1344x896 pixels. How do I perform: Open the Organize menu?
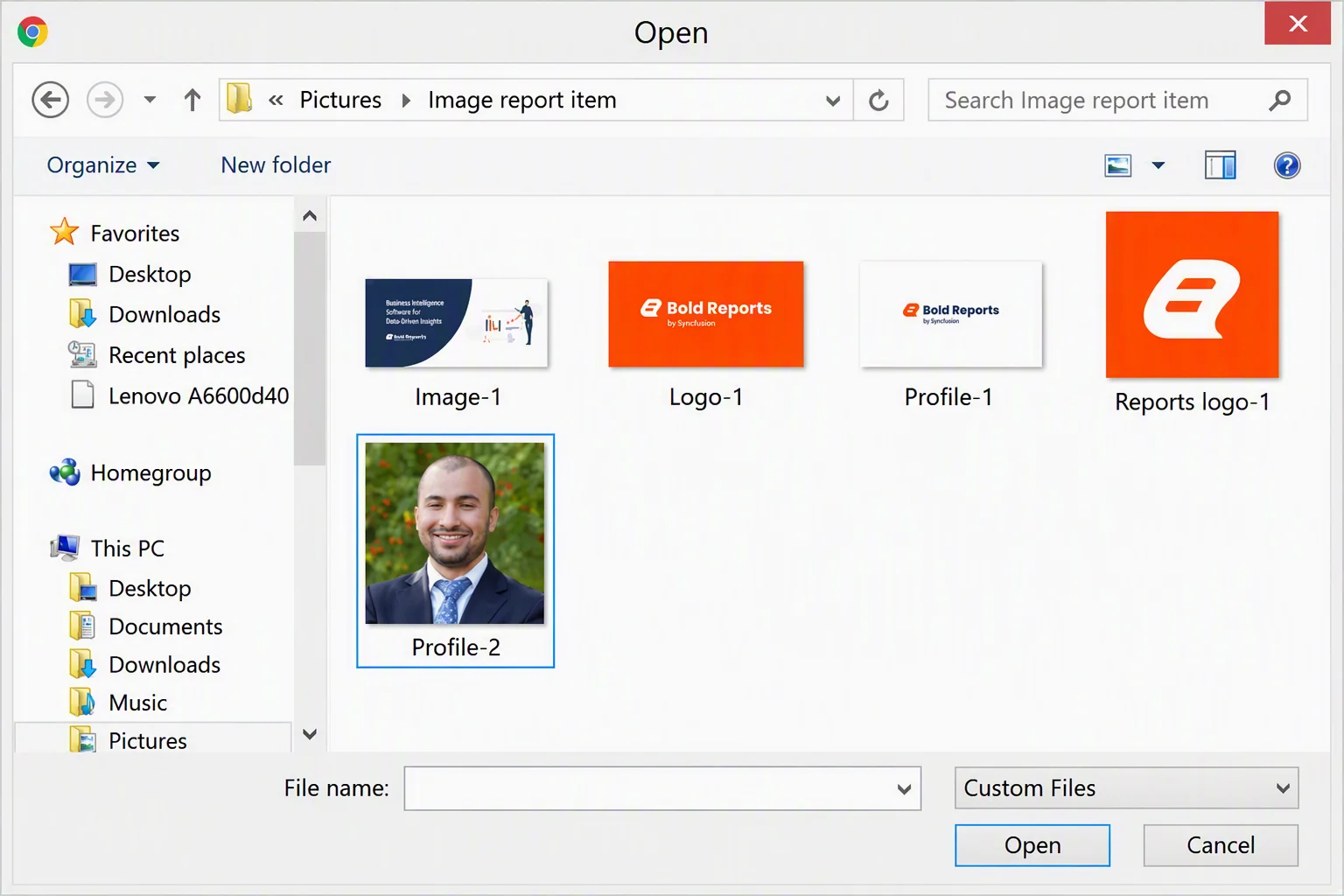[x=103, y=165]
